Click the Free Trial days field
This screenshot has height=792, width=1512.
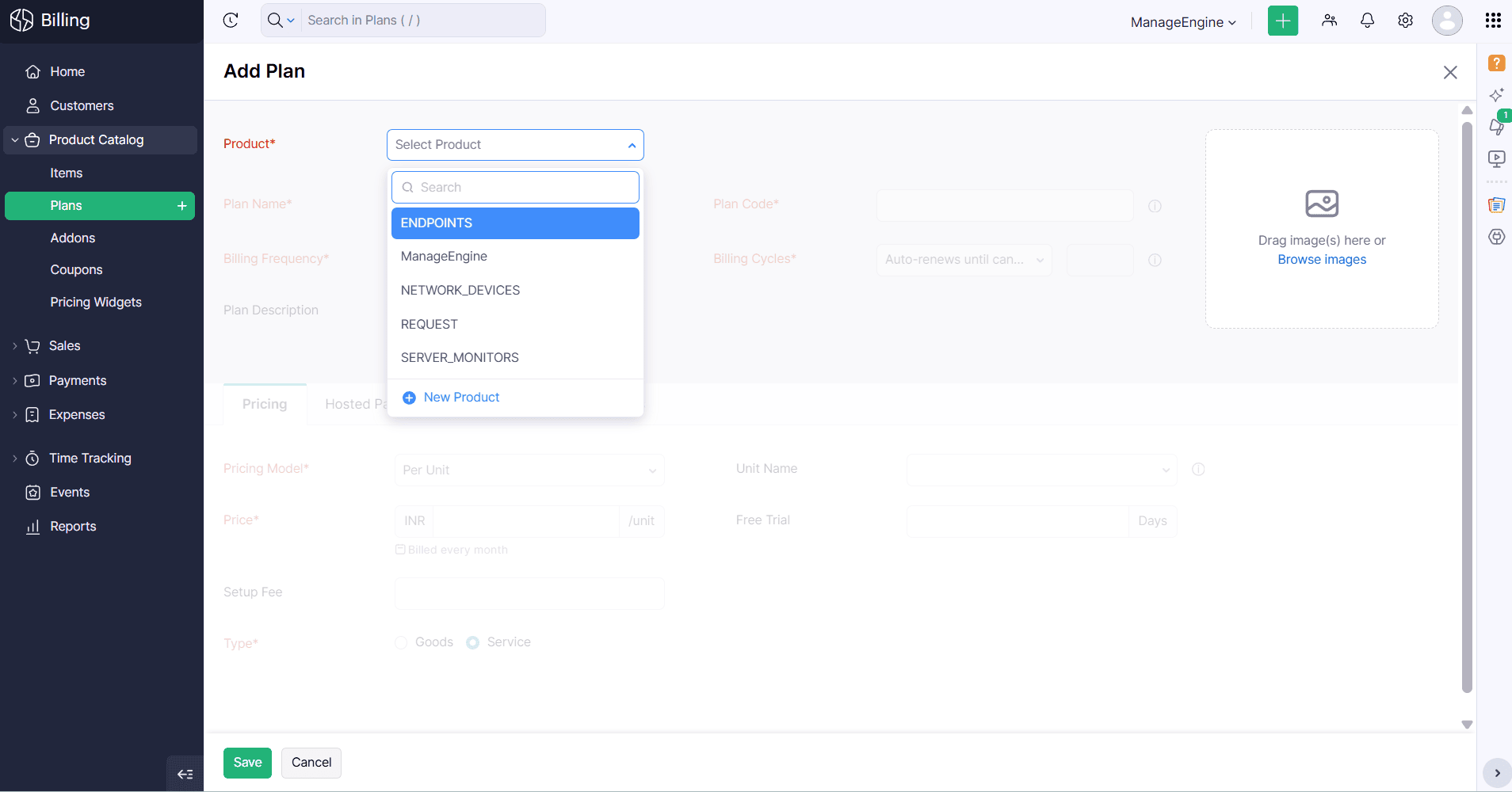[x=1018, y=521]
